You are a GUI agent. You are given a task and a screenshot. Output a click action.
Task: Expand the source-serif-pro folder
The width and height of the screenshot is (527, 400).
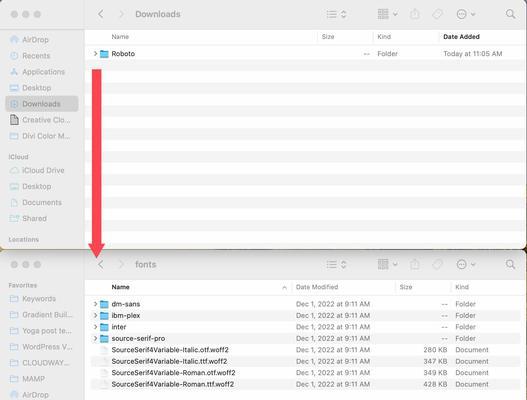click(x=95, y=338)
